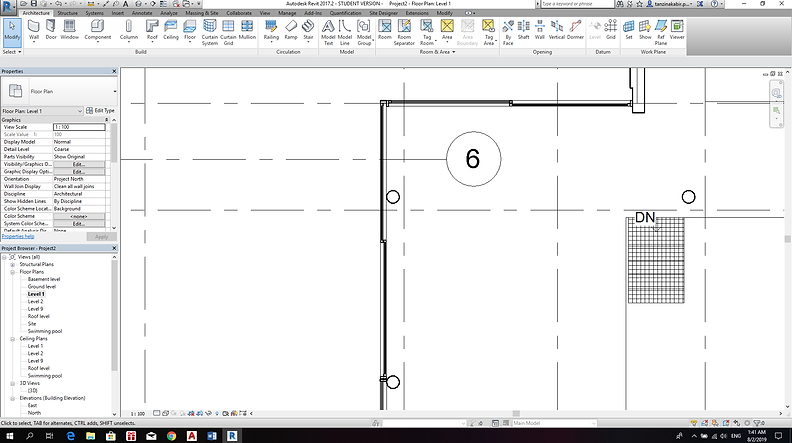The image size is (792, 443).
Task: Open the Collaborate ribbon tab
Action: pyautogui.click(x=239, y=13)
